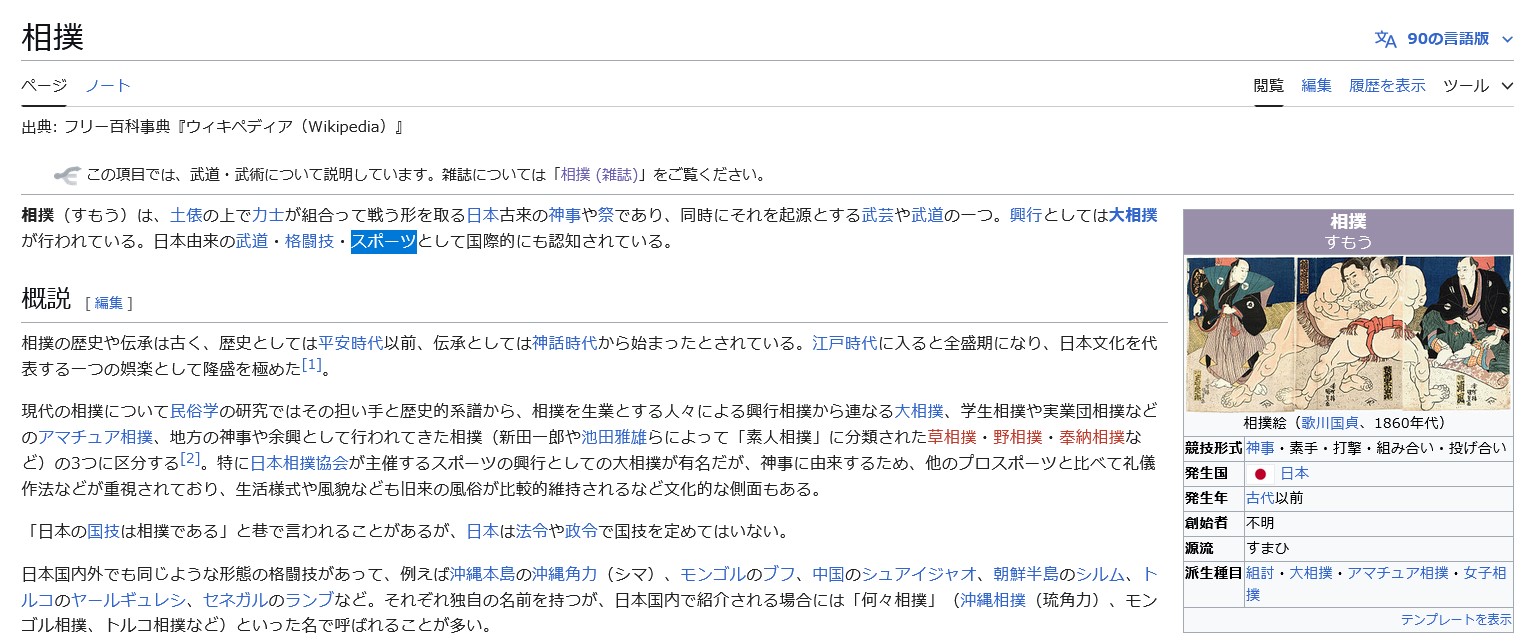The height and width of the screenshot is (644, 1528).
Task: Click the 相撲 page title heading
Action: coord(53,38)
